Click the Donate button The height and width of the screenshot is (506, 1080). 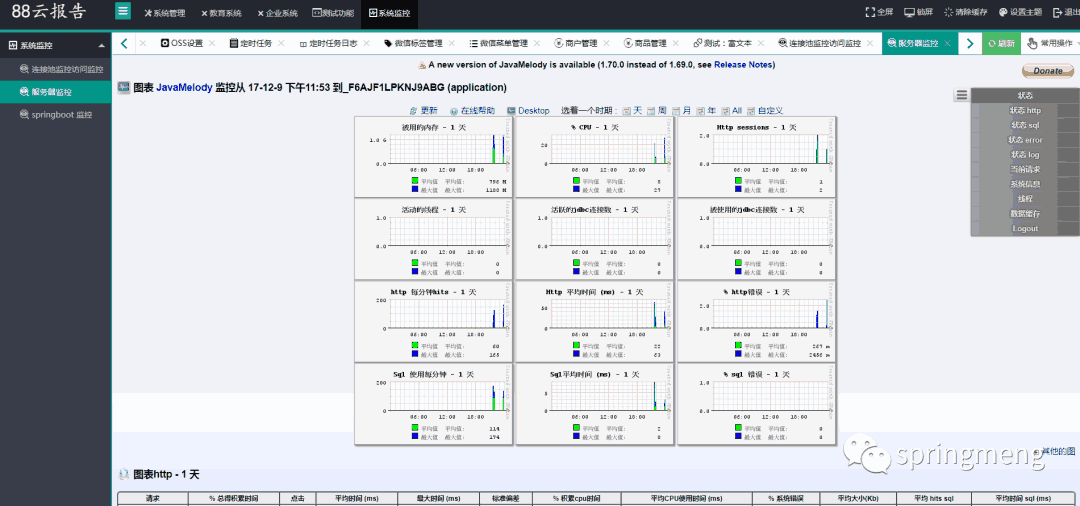1048,71
